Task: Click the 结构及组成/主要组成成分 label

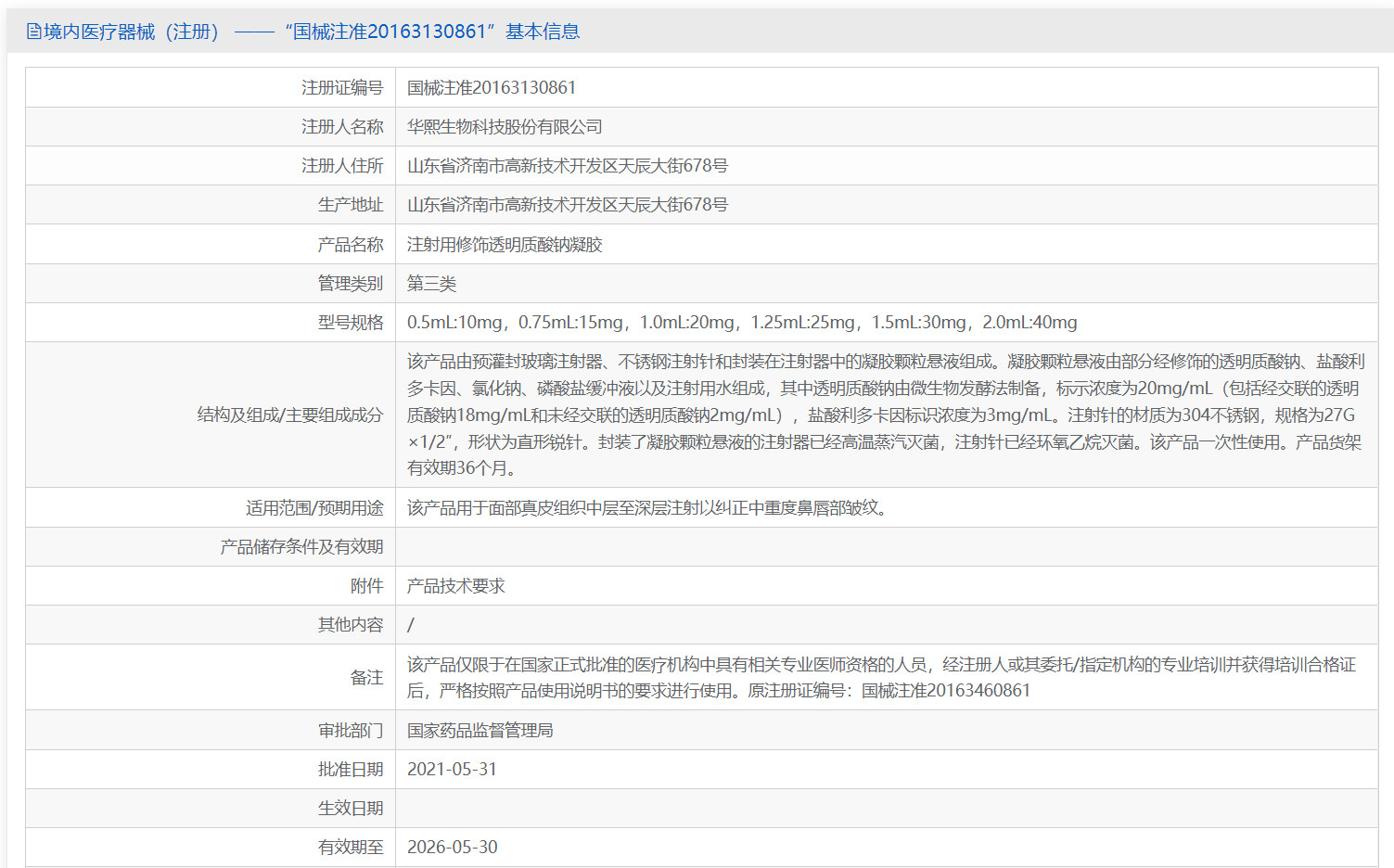Action: [290, 415]
